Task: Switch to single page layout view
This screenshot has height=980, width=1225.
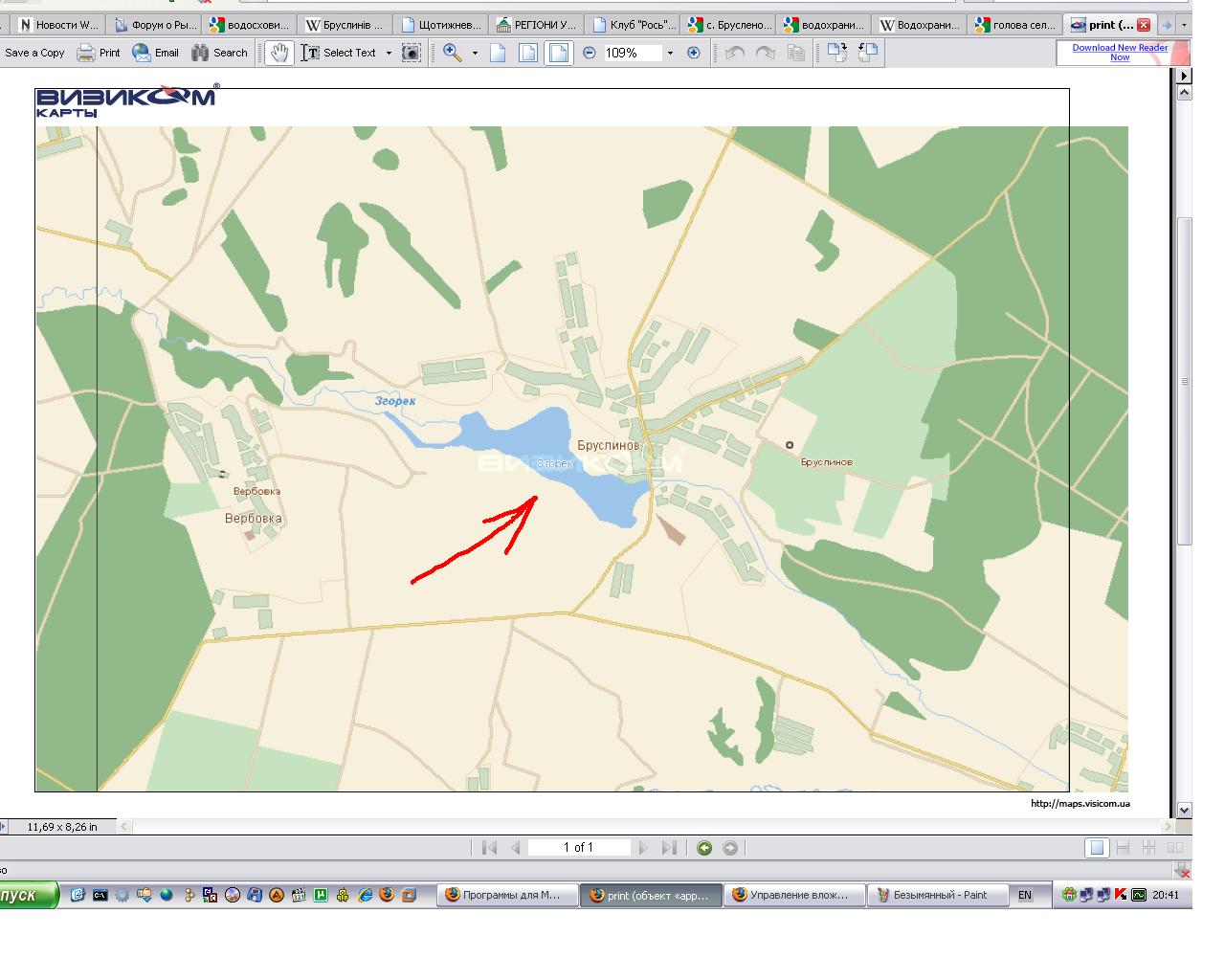Action: coord(1098,848)
